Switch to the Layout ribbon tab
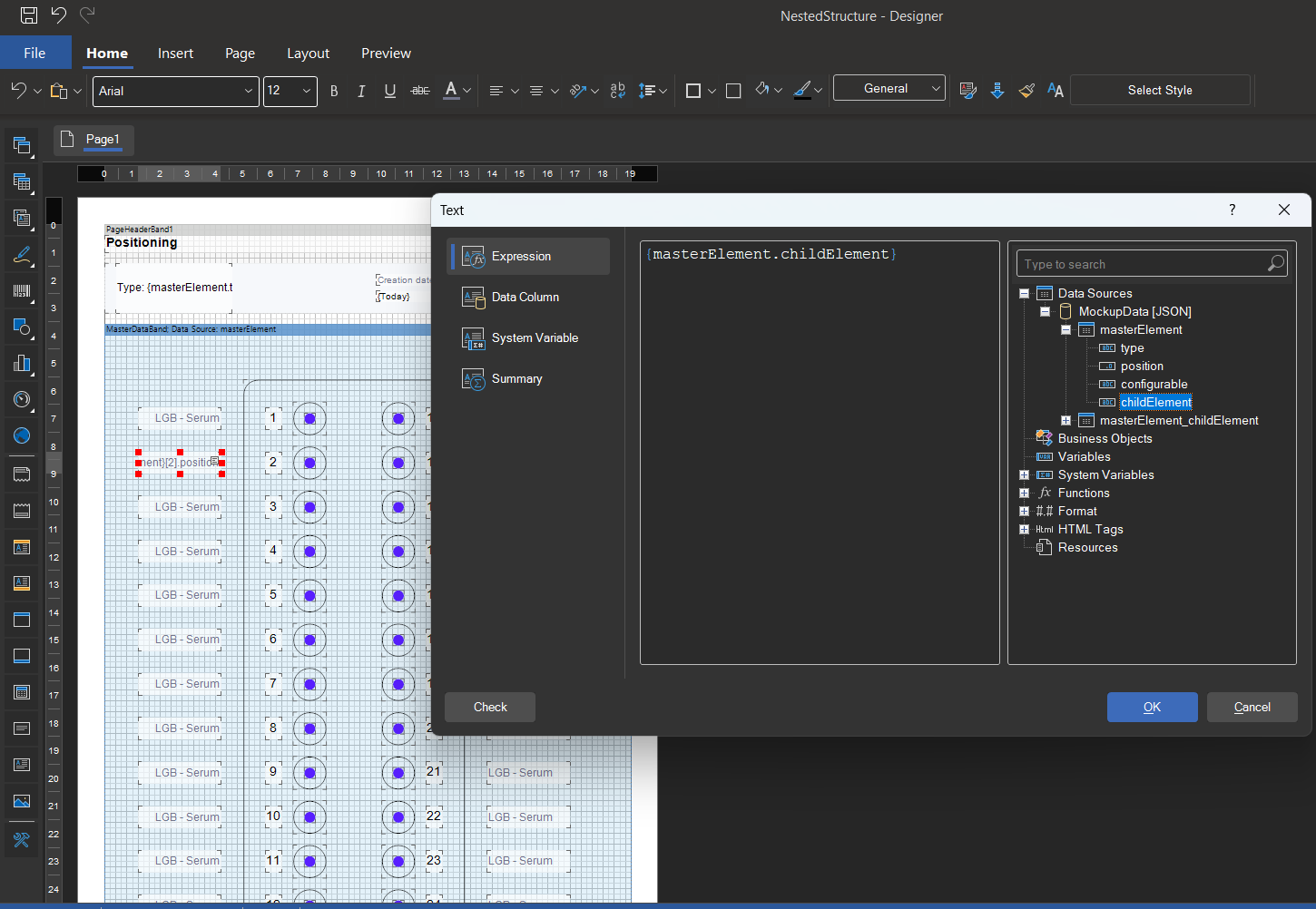The height and width of the screenshot is (909, 1316). coord(308,54)
